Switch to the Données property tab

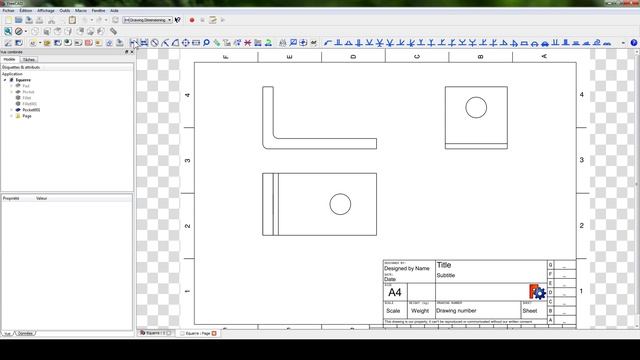(25, 333)
